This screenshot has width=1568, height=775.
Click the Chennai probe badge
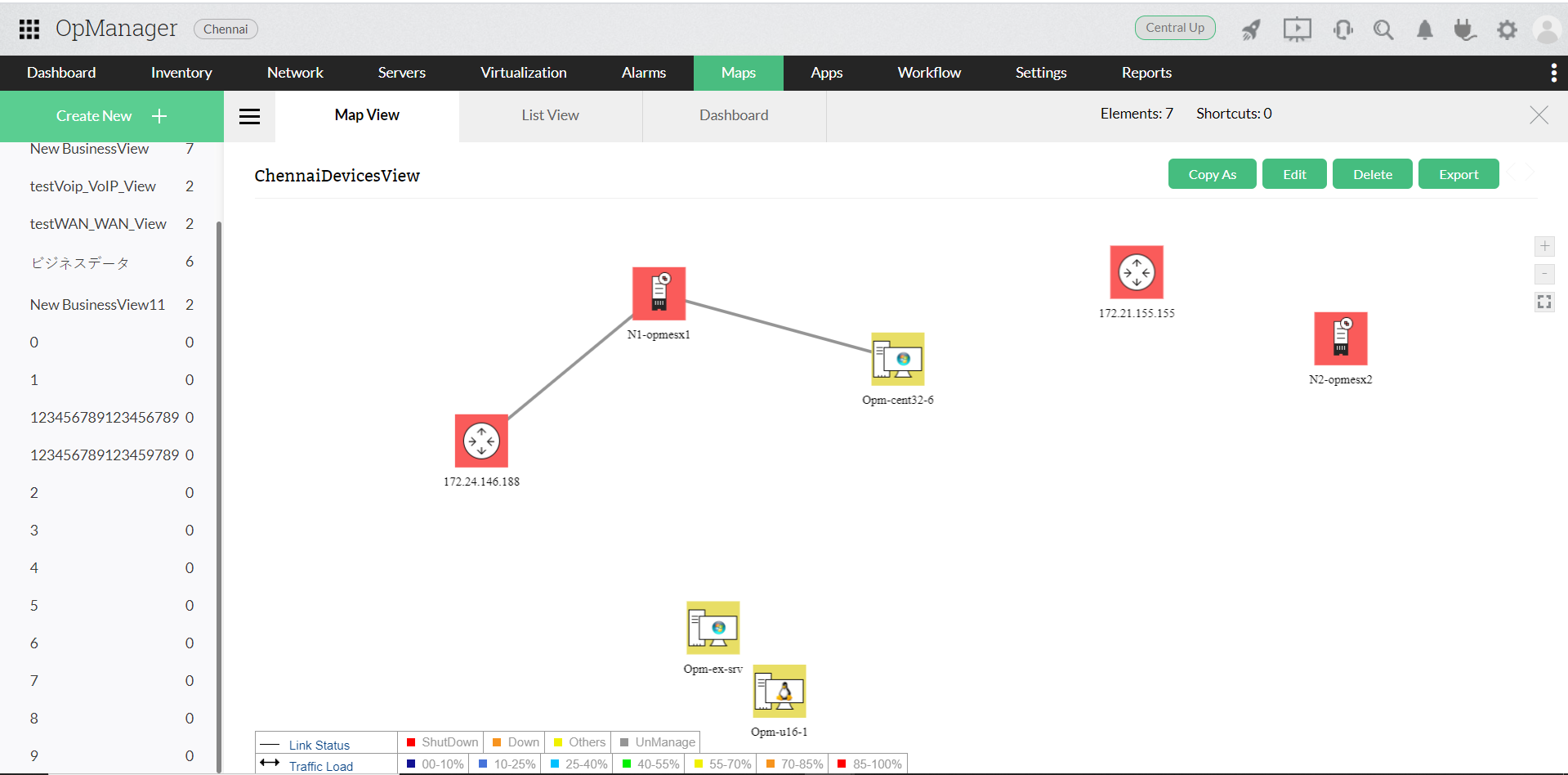226,29
